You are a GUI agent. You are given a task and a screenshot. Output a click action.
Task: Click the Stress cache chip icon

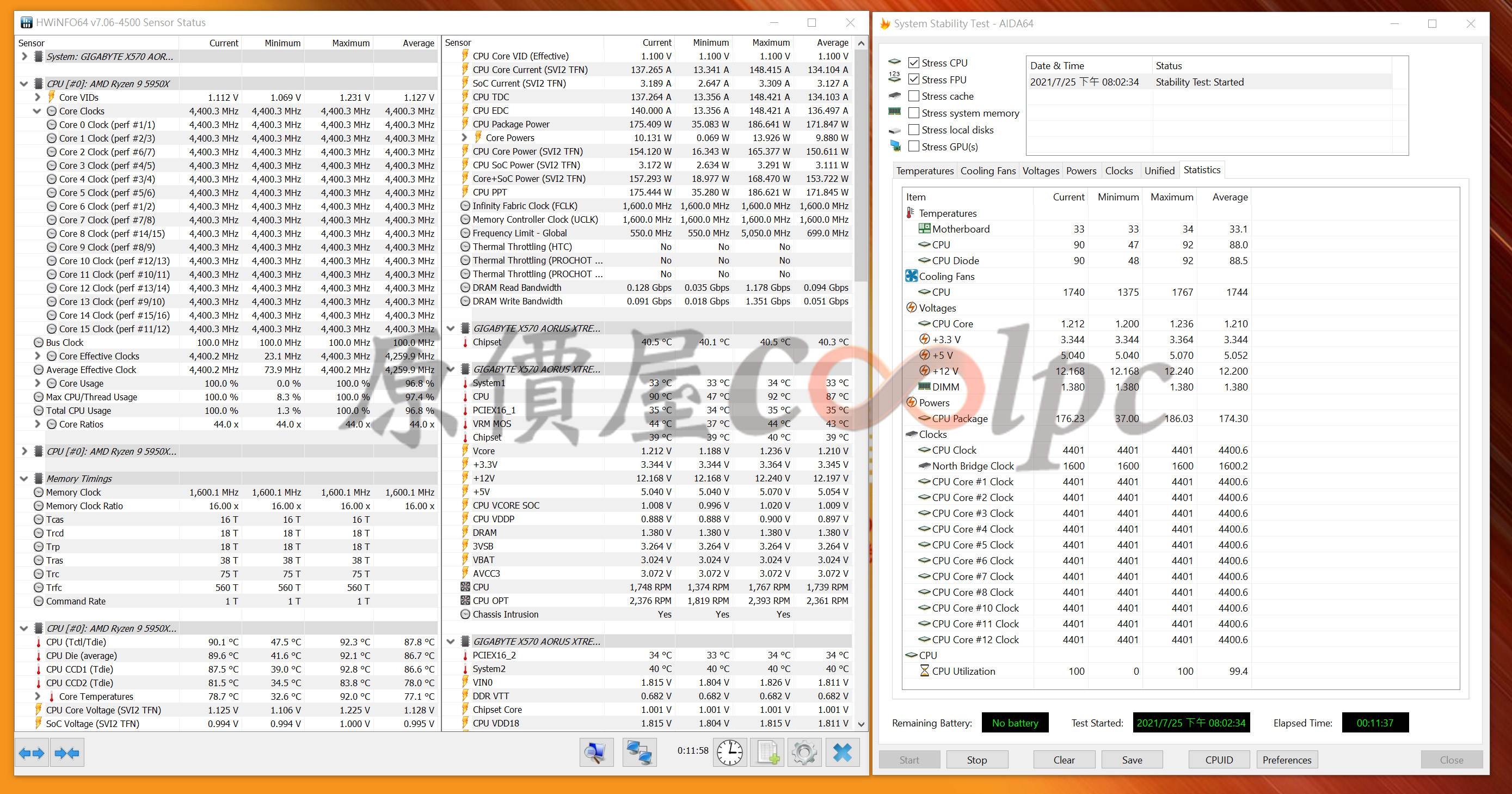pos(894,95)
